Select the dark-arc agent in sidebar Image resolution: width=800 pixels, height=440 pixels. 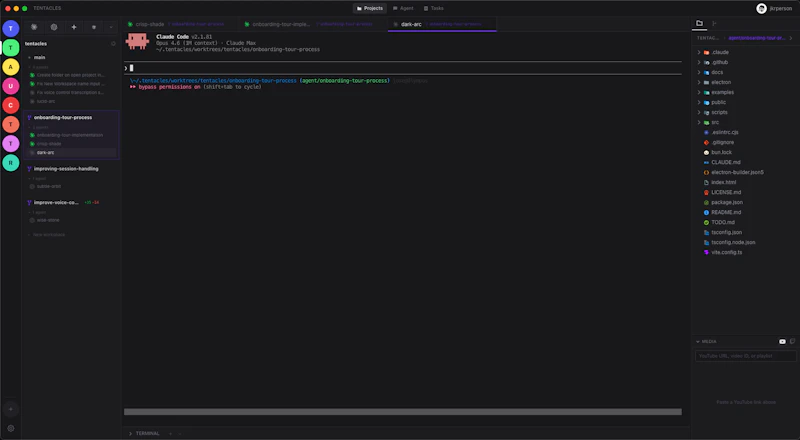[71, 153]
